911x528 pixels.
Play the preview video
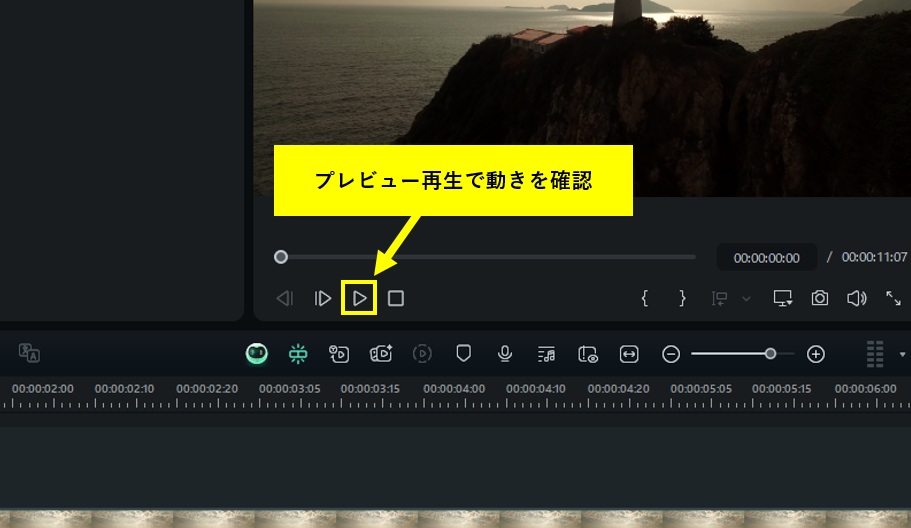(360, 299)
